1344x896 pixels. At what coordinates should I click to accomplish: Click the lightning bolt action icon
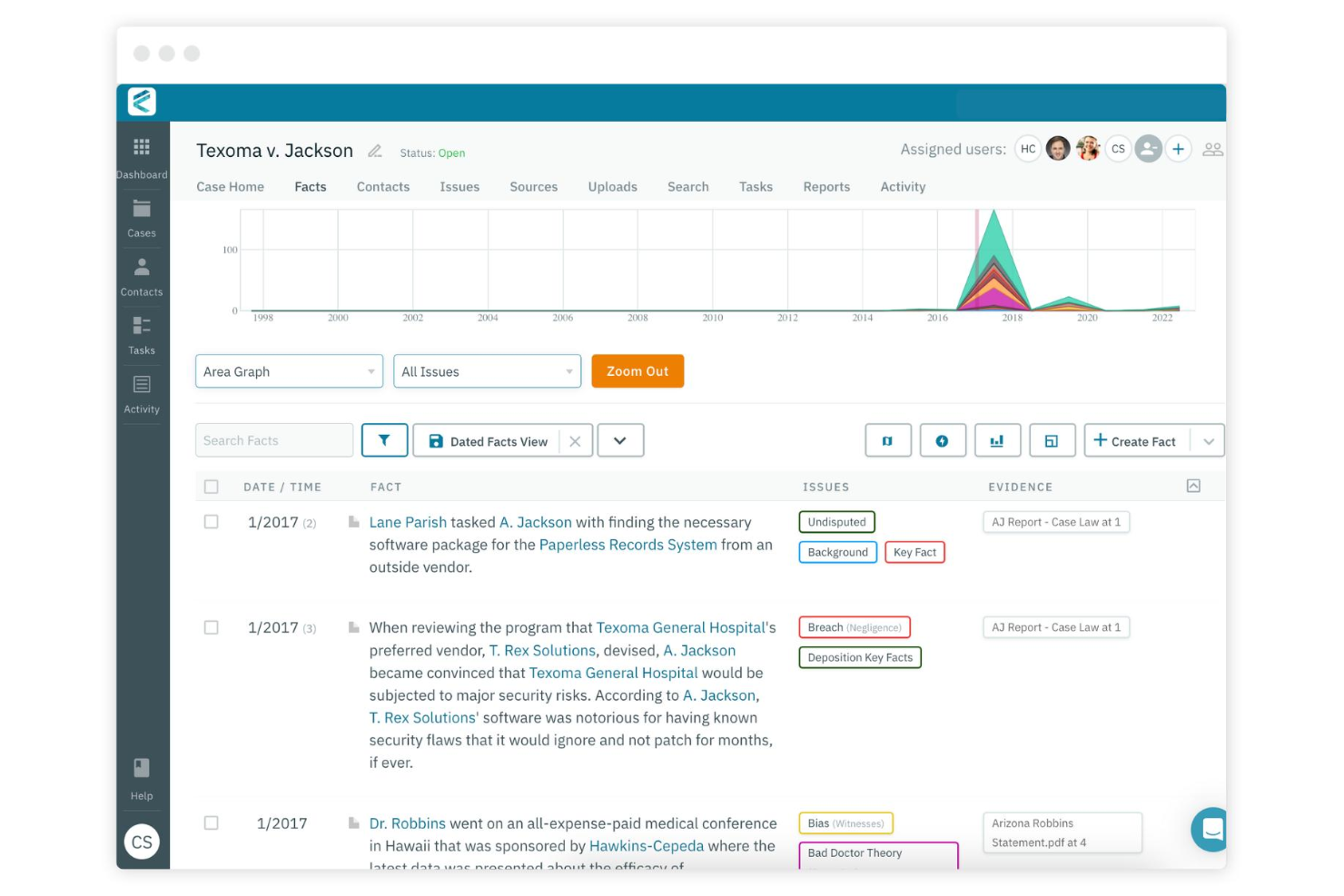coord(943,440)
